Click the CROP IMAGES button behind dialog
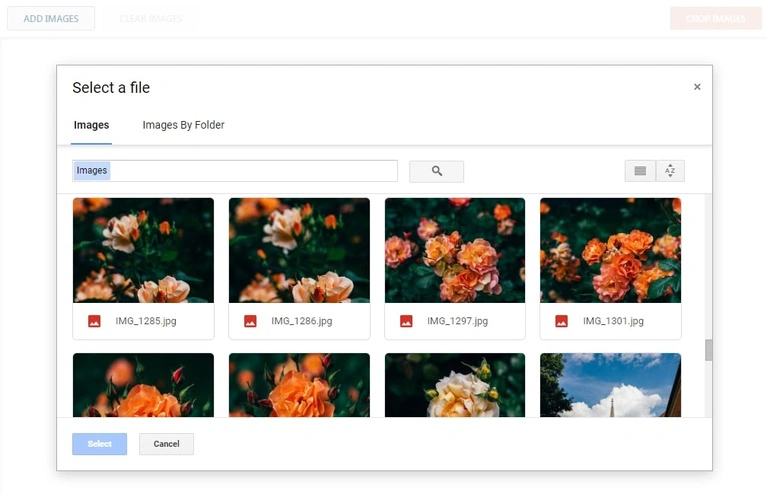 click(x=716, y=19)
